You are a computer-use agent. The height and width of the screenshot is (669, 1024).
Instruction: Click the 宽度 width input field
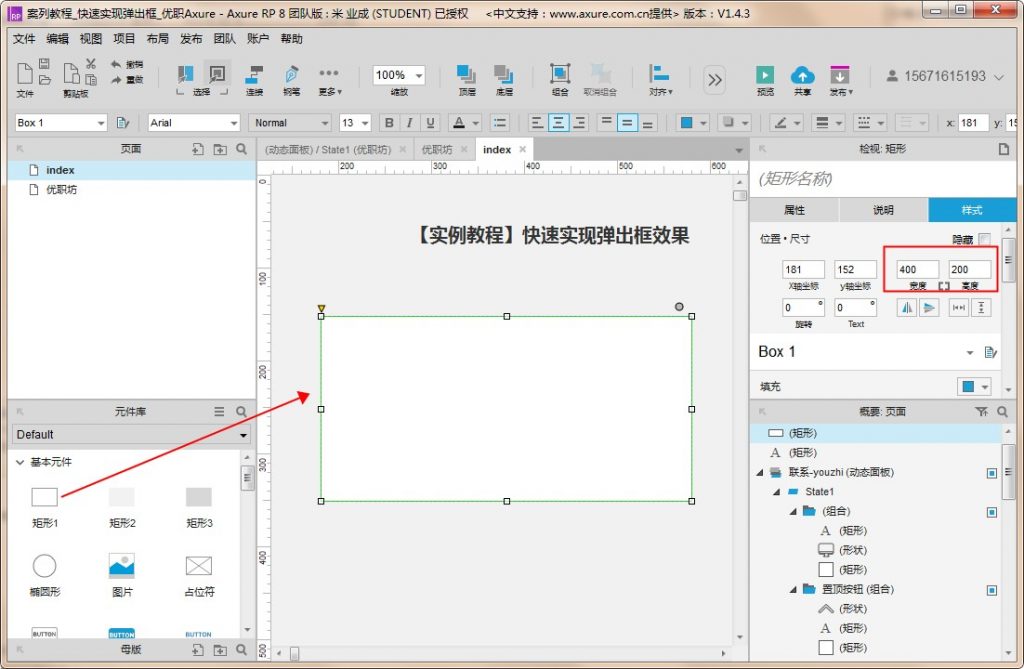[917, 270]
